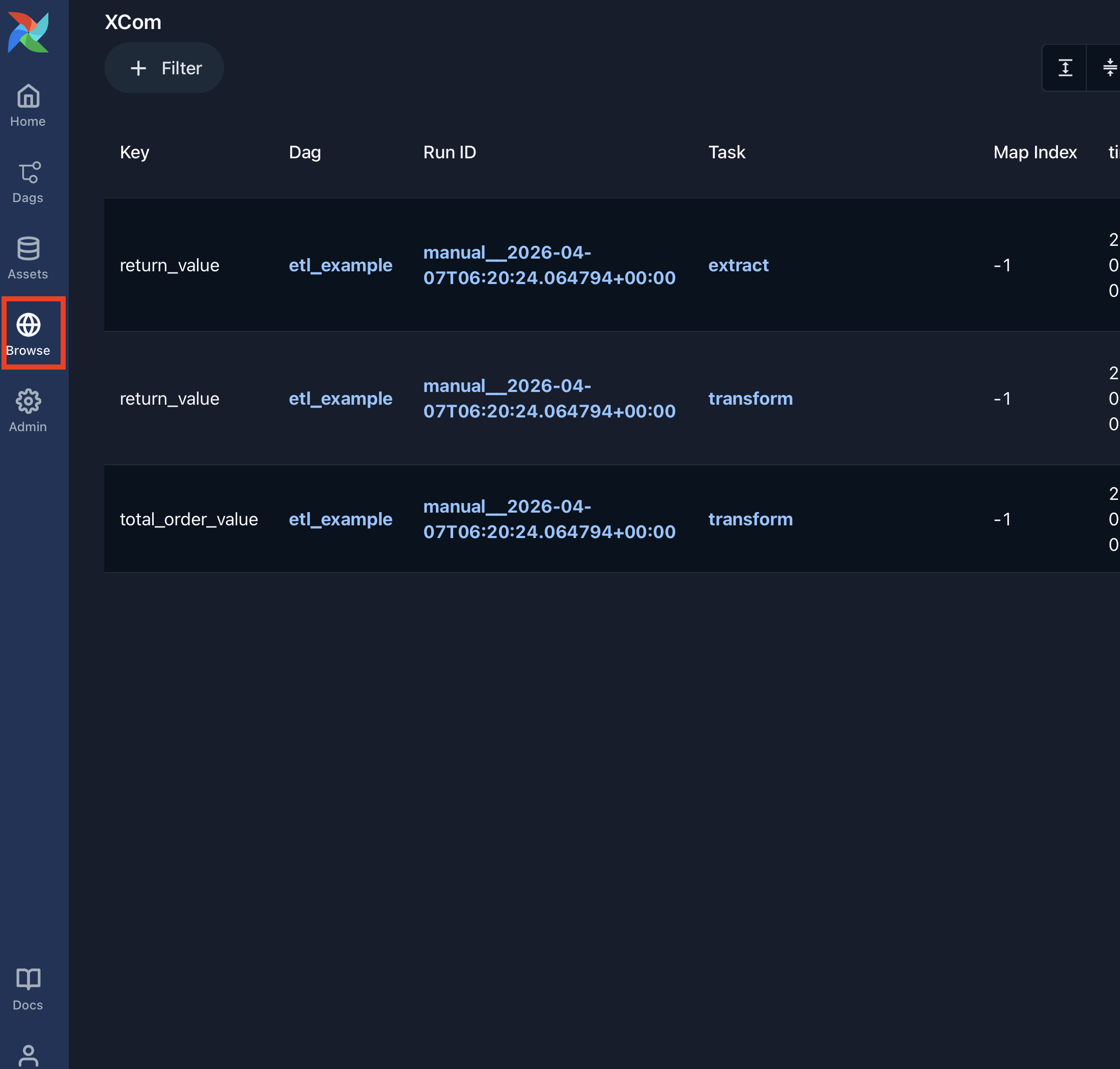Click the Dag column header
1120x1069 pixels.
point(305,152)
